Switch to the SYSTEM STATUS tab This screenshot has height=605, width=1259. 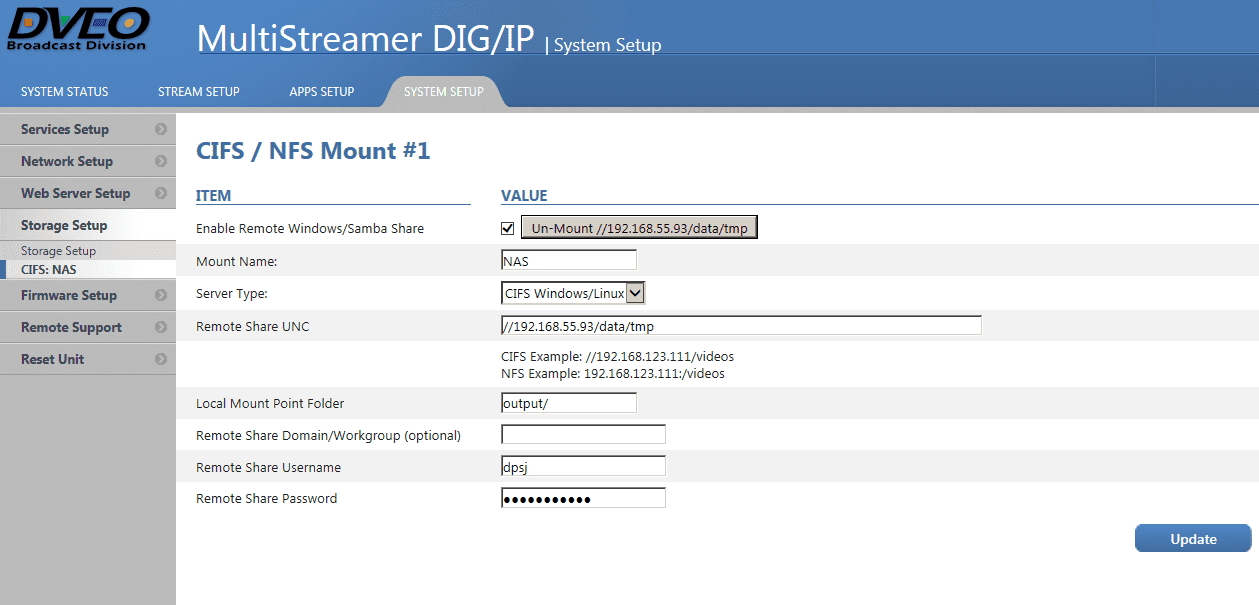(64, 92)
